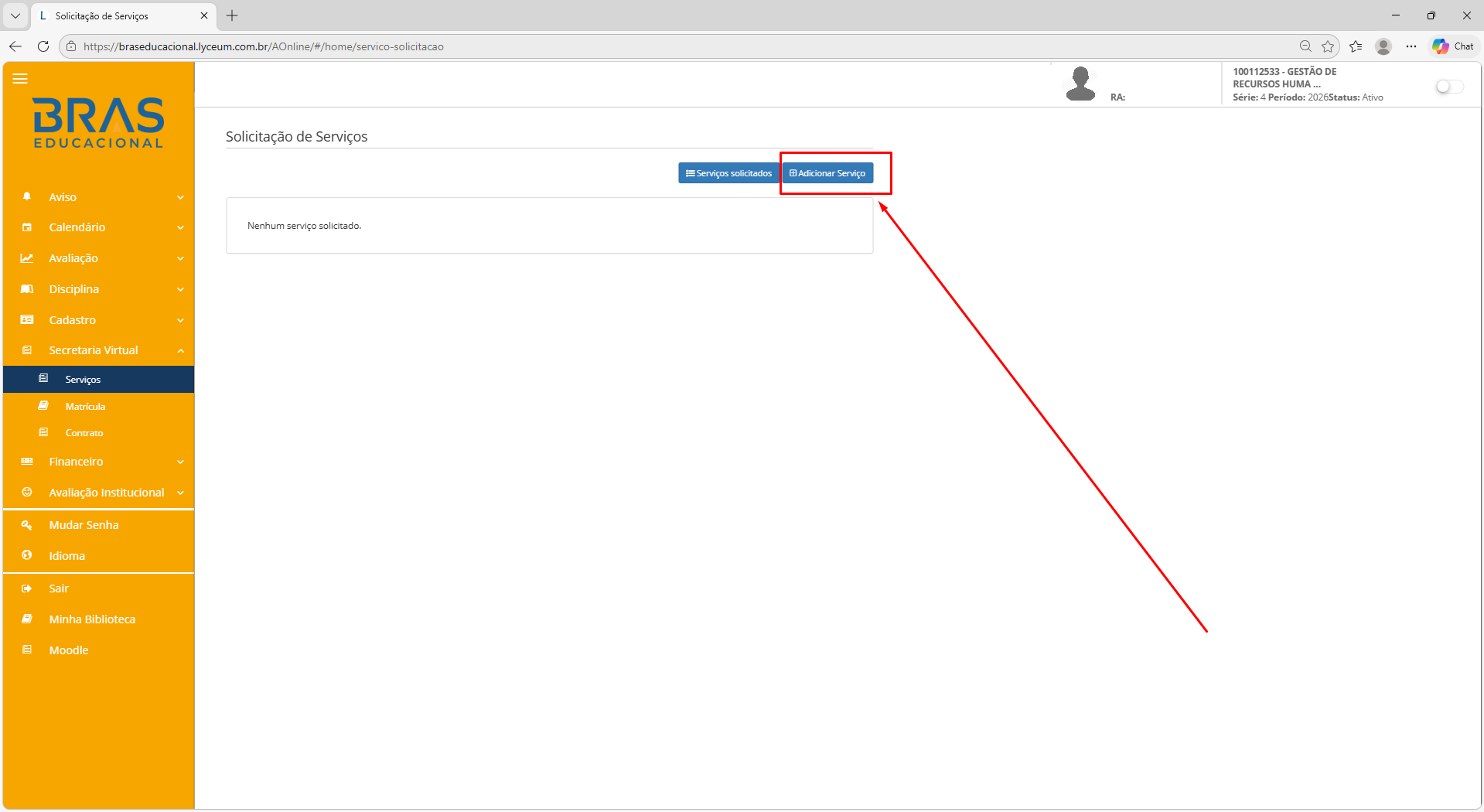Click the globe icon beside Idioma

pyautogui.click(x=27, y=555)
